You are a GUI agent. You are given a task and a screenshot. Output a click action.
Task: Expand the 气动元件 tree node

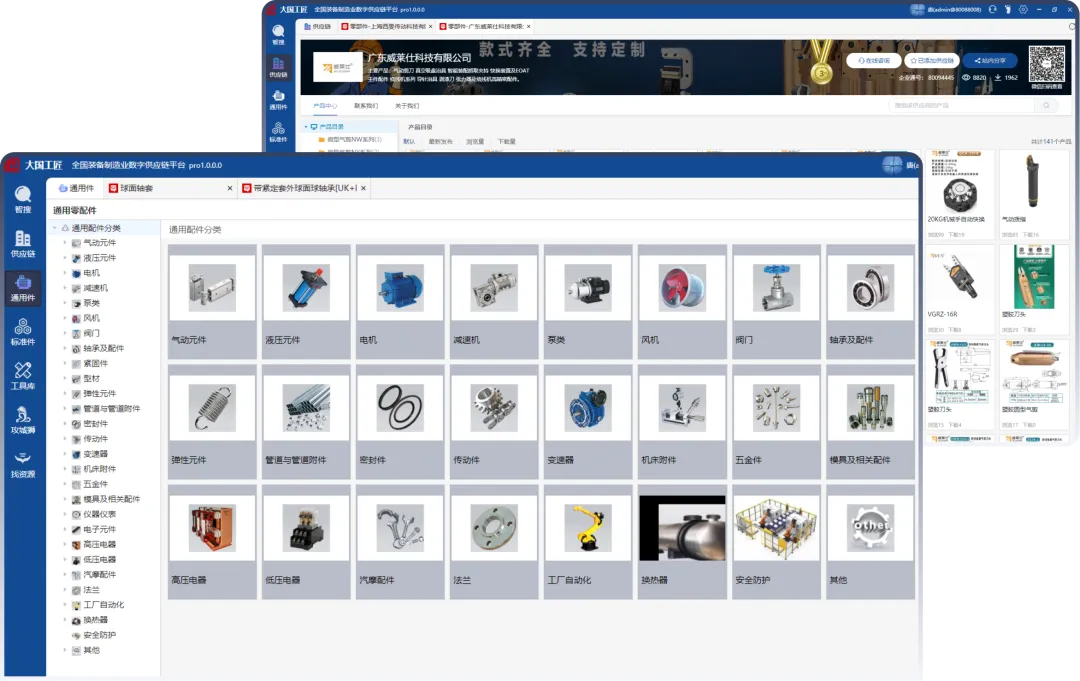click(65, 243)
